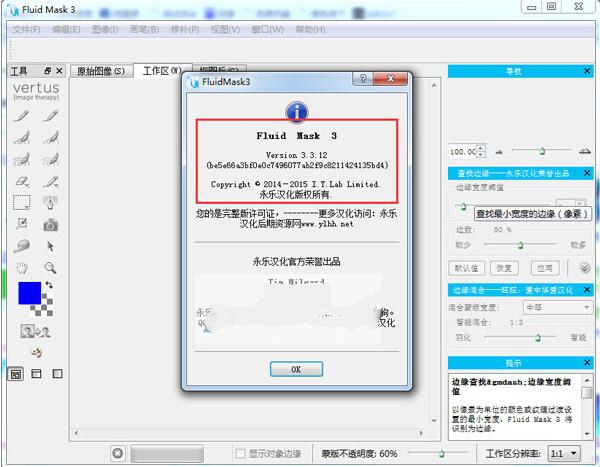Activate the third view mode toggle button
The image size is (600, 467).
pos(57,374)
